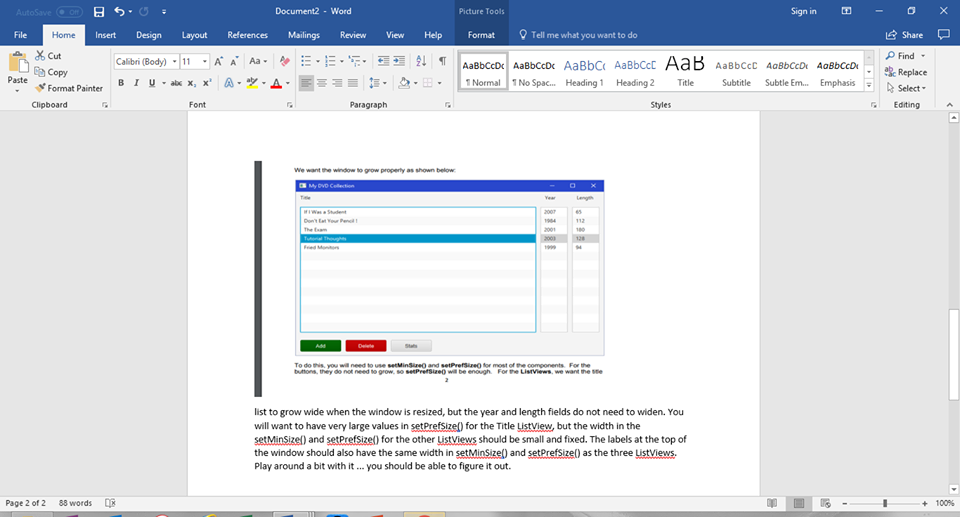Image resolution: width=960 pixels, height=517 pixels.
Task: Open the File menu
Action: click(x=20, y=35)
